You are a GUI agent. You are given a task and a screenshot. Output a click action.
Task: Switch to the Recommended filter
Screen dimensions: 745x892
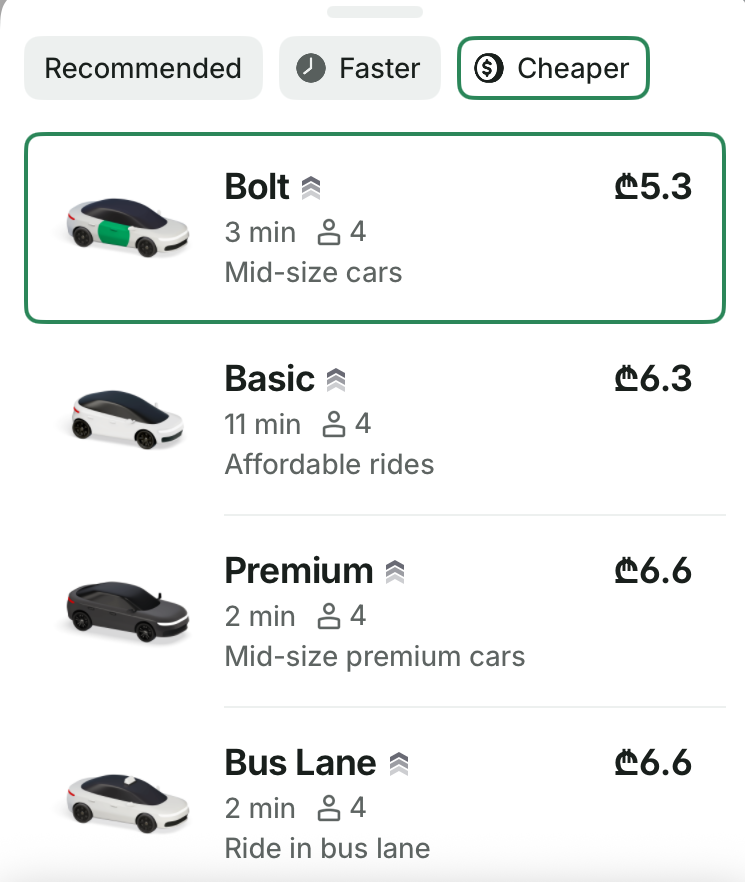click(x=143, y=68)
